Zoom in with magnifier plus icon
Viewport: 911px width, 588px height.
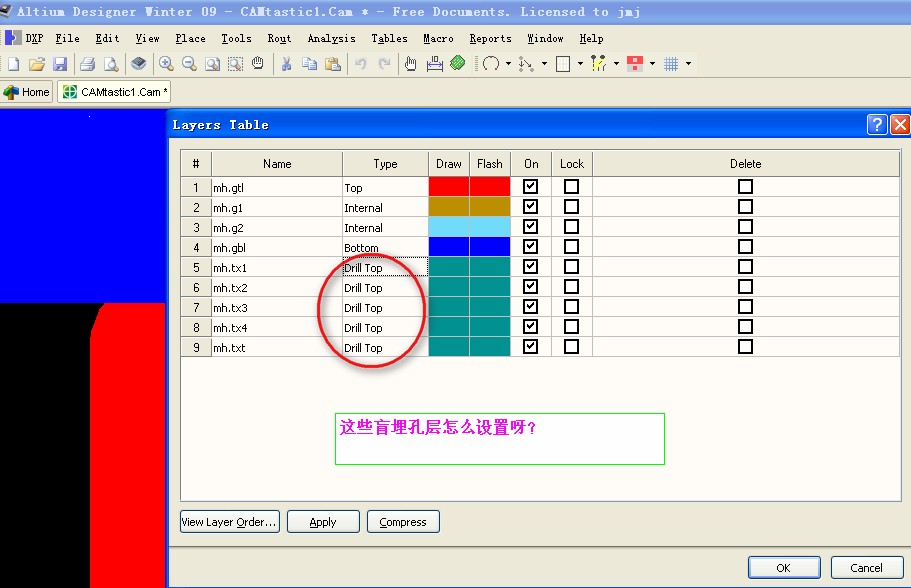pyautogui.click(x=166, y=63)
